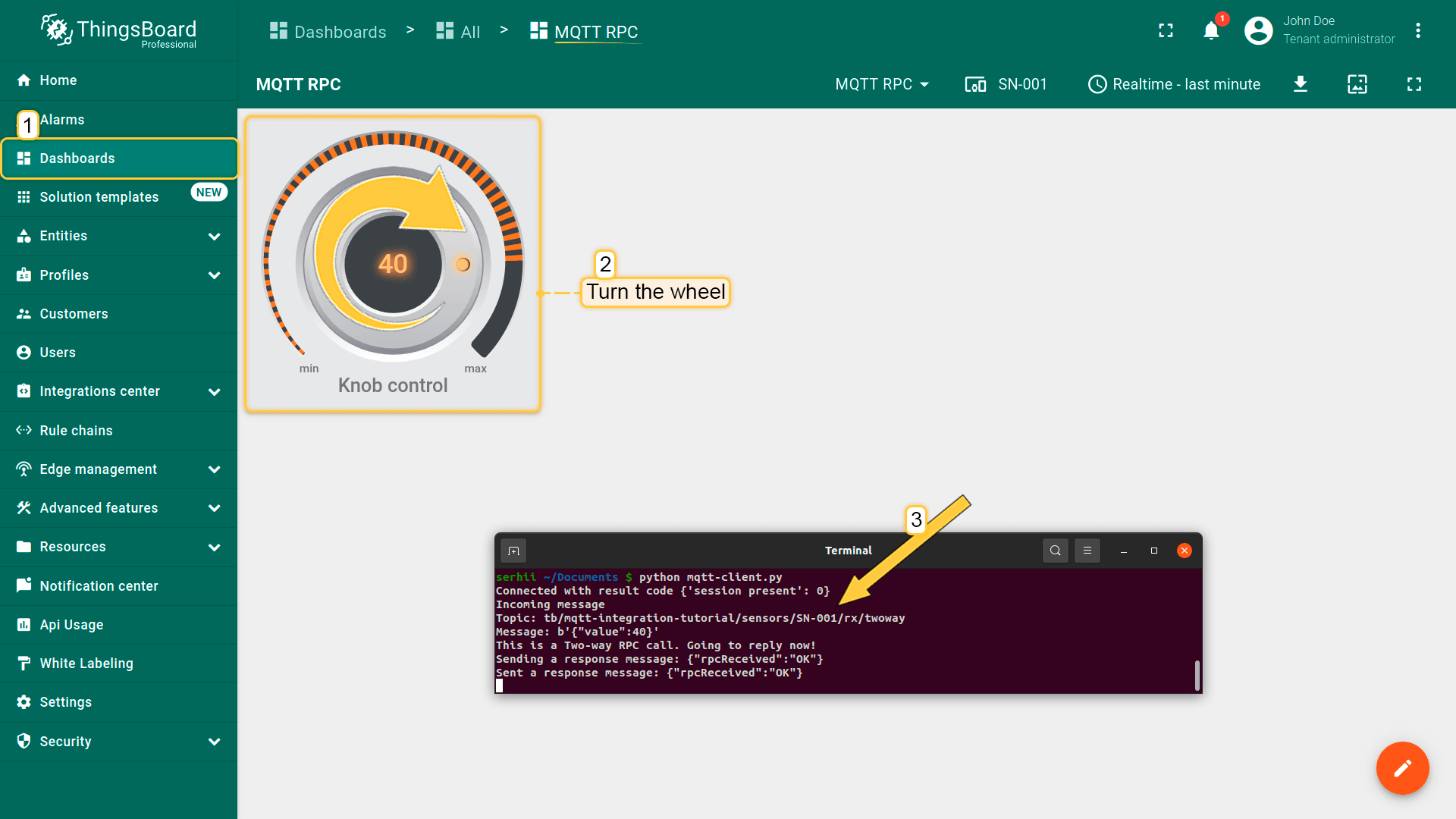Viewport: 1456px width, 819px height.
Task: Open the MQTT RPC state dropdown
Action: point(882,84)
